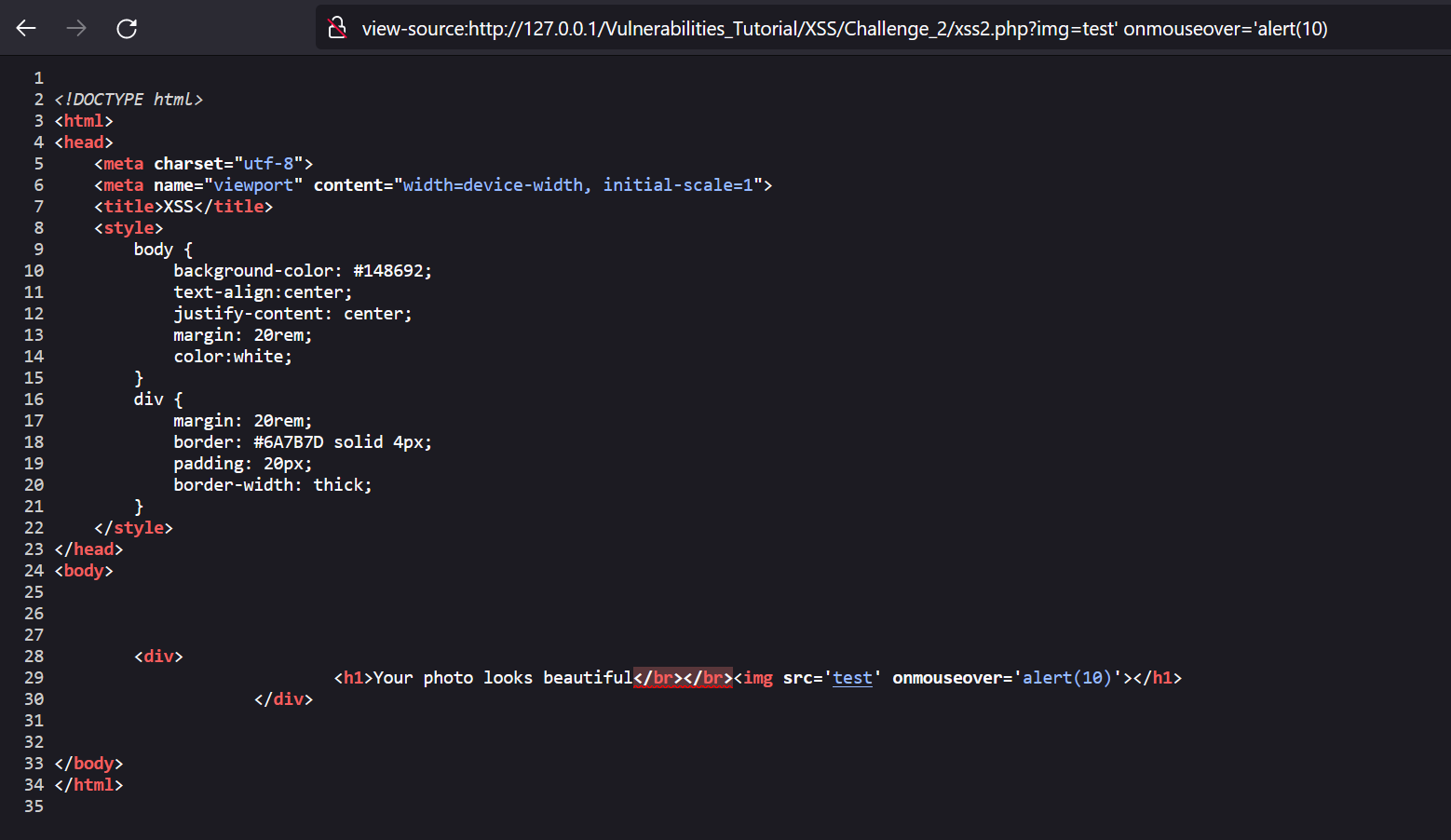Click the closing html tag on line 34
Viewport: 1451px width, 840px height.
tap(88, 785)
